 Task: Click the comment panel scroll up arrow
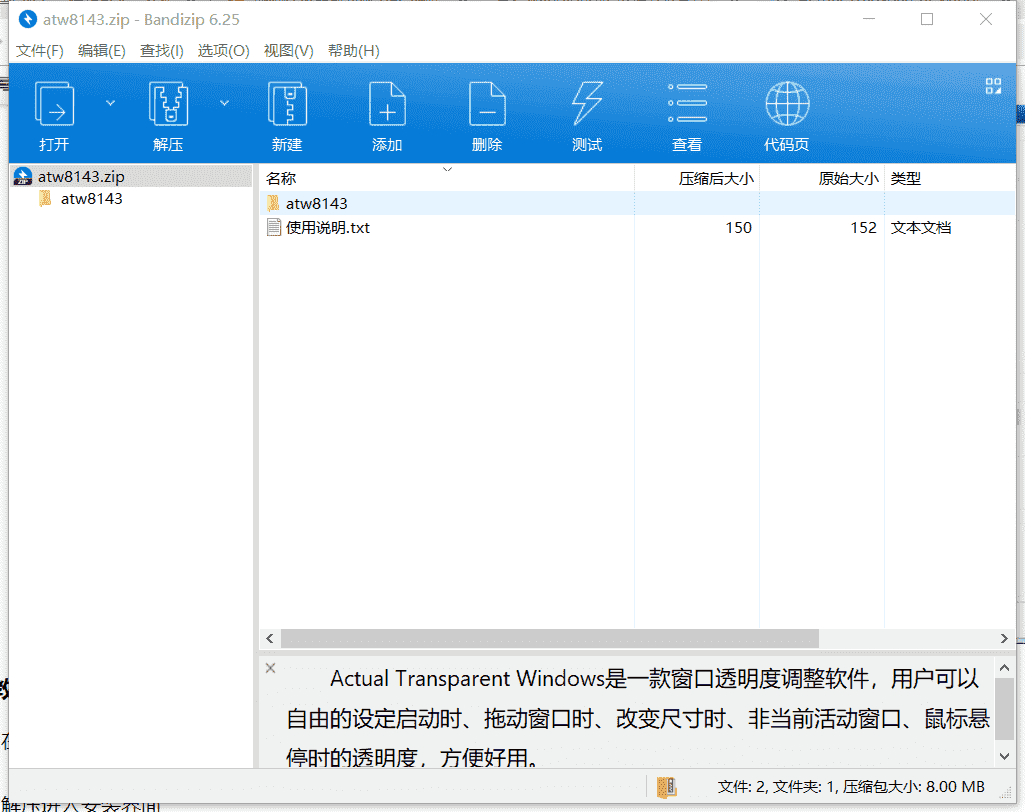(x=1005, y=668)
